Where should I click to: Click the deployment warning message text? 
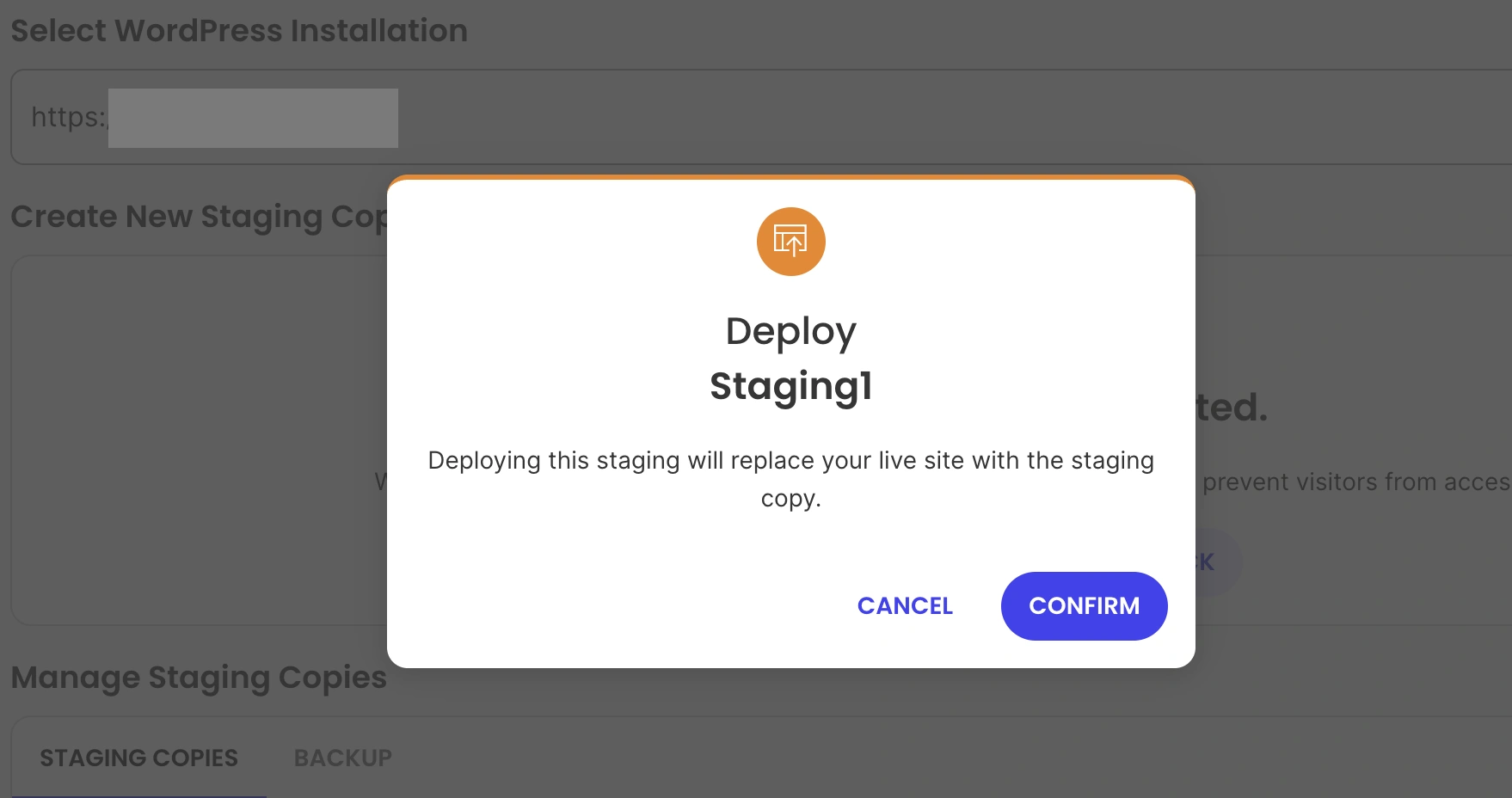tap(790, 479)
